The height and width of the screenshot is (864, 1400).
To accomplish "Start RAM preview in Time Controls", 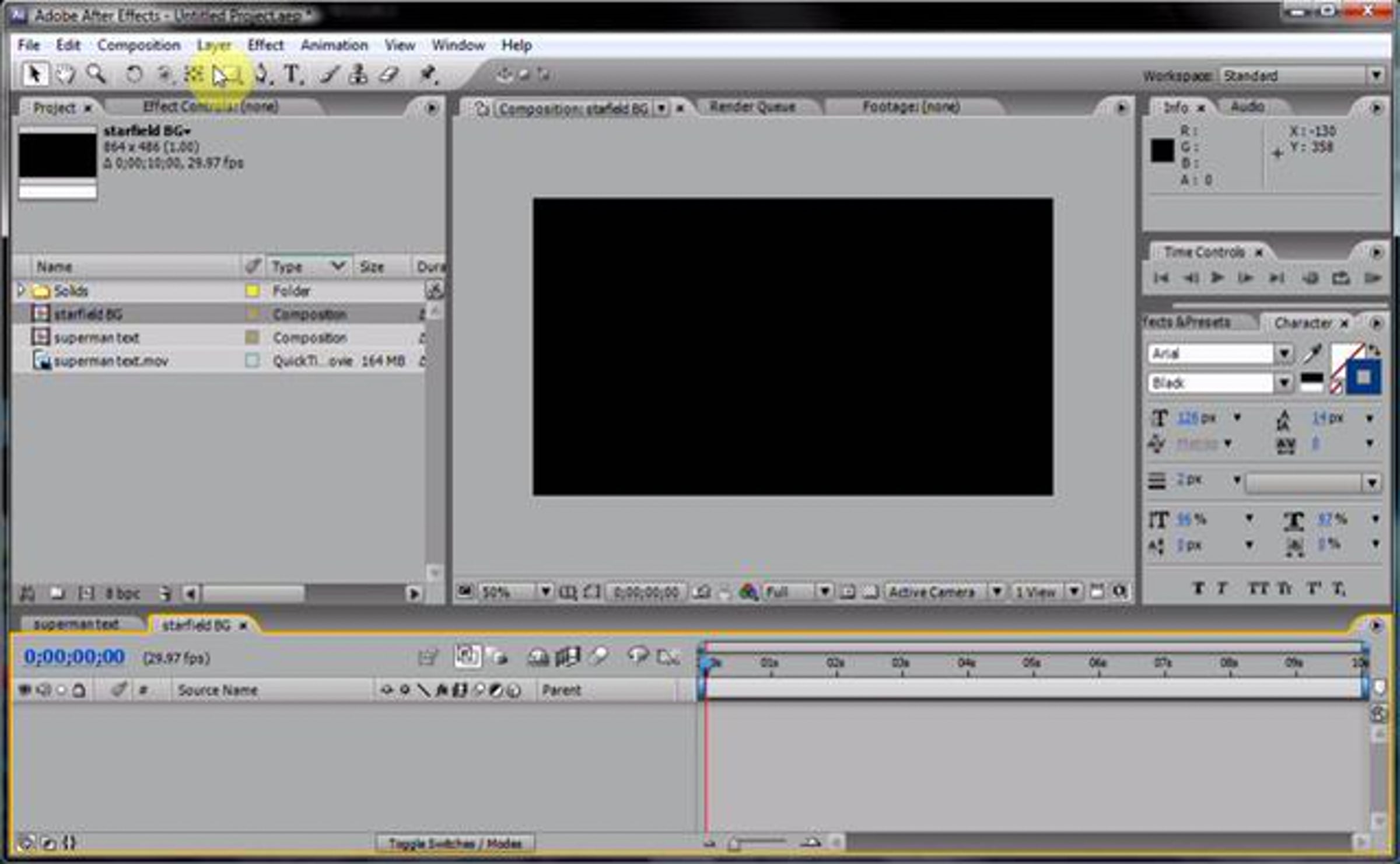I will (x=1373, y=278).
